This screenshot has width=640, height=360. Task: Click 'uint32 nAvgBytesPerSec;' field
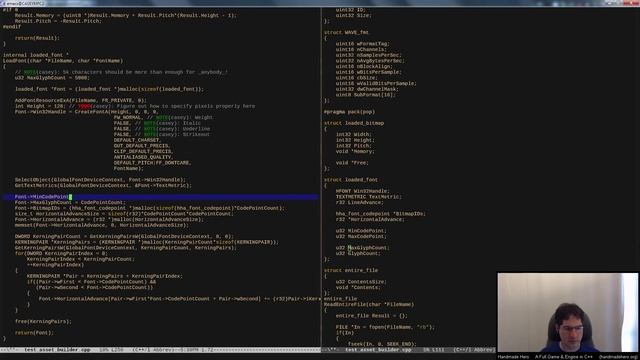(370, 61)
